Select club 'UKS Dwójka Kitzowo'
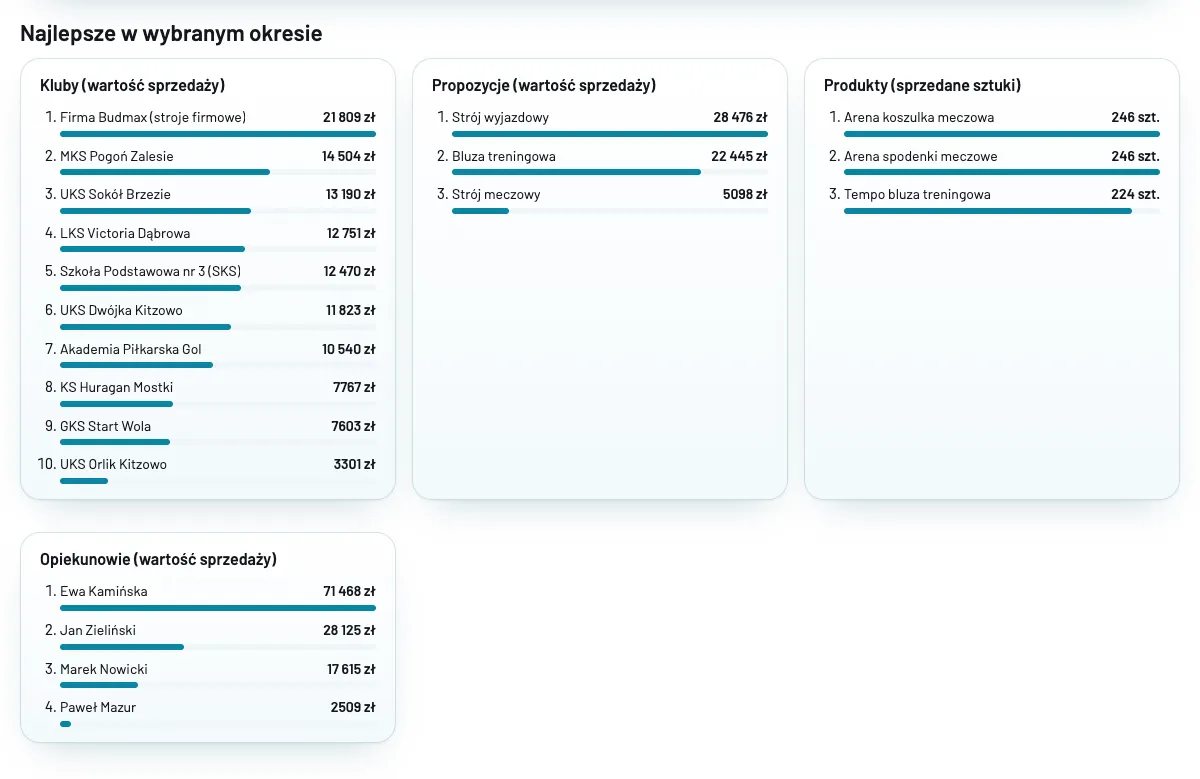Screen dimensions: 1200x779 (x=121, y=310)
